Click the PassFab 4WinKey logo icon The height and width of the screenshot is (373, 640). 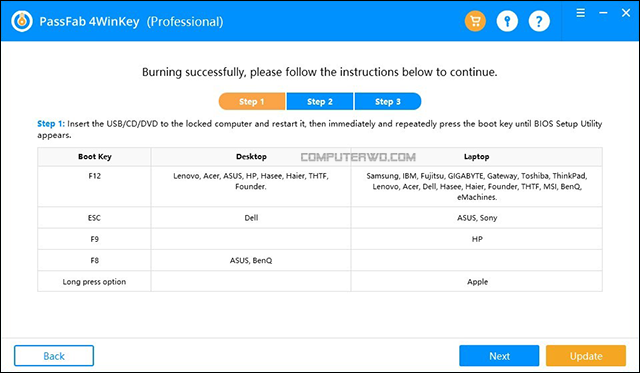22,21
